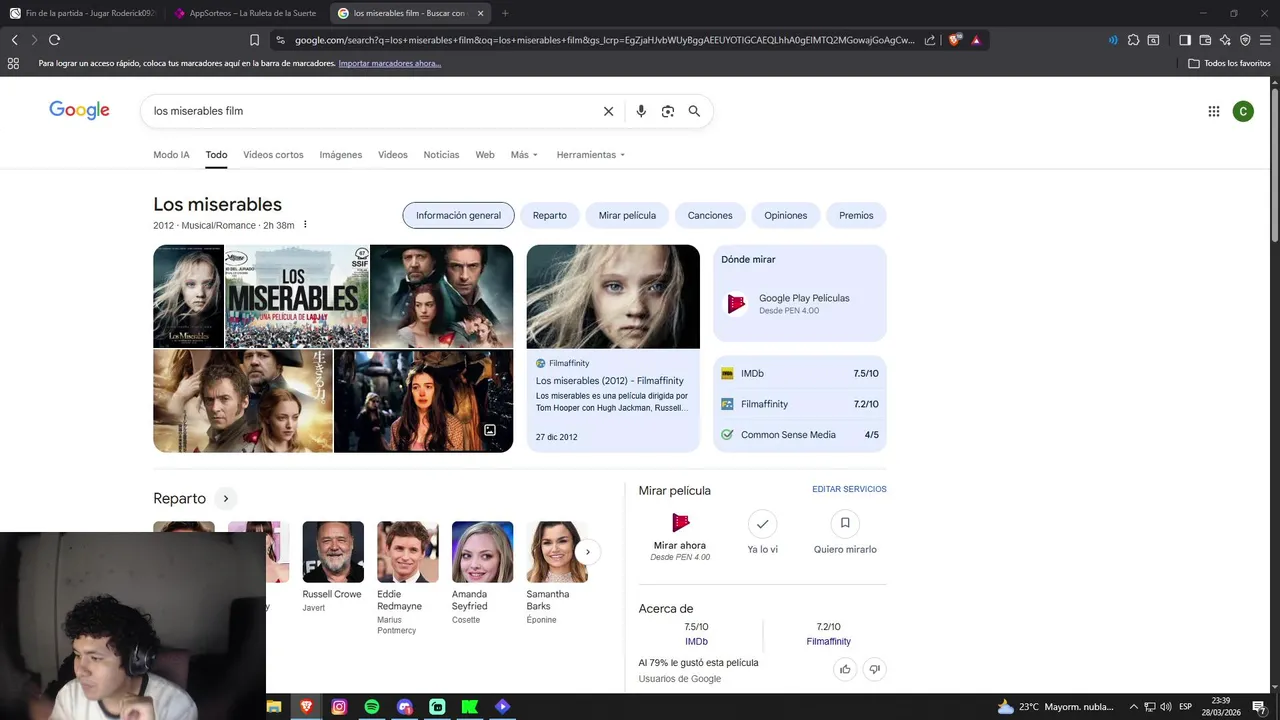Open Brave VPN shield icon

point(1245,40)
